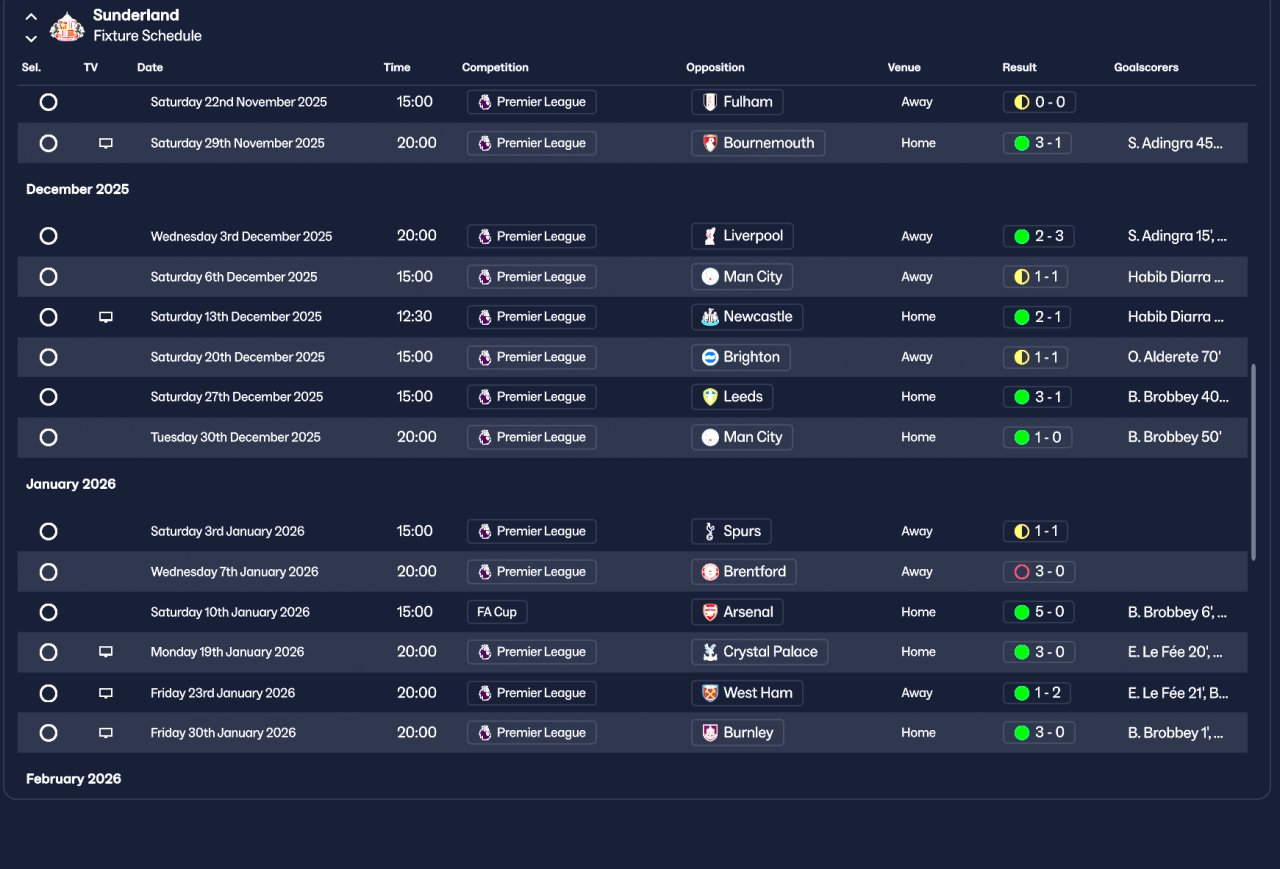1280x869 pixels.
Task: Click the Arsenal club crest
Action: coord(710,612)
